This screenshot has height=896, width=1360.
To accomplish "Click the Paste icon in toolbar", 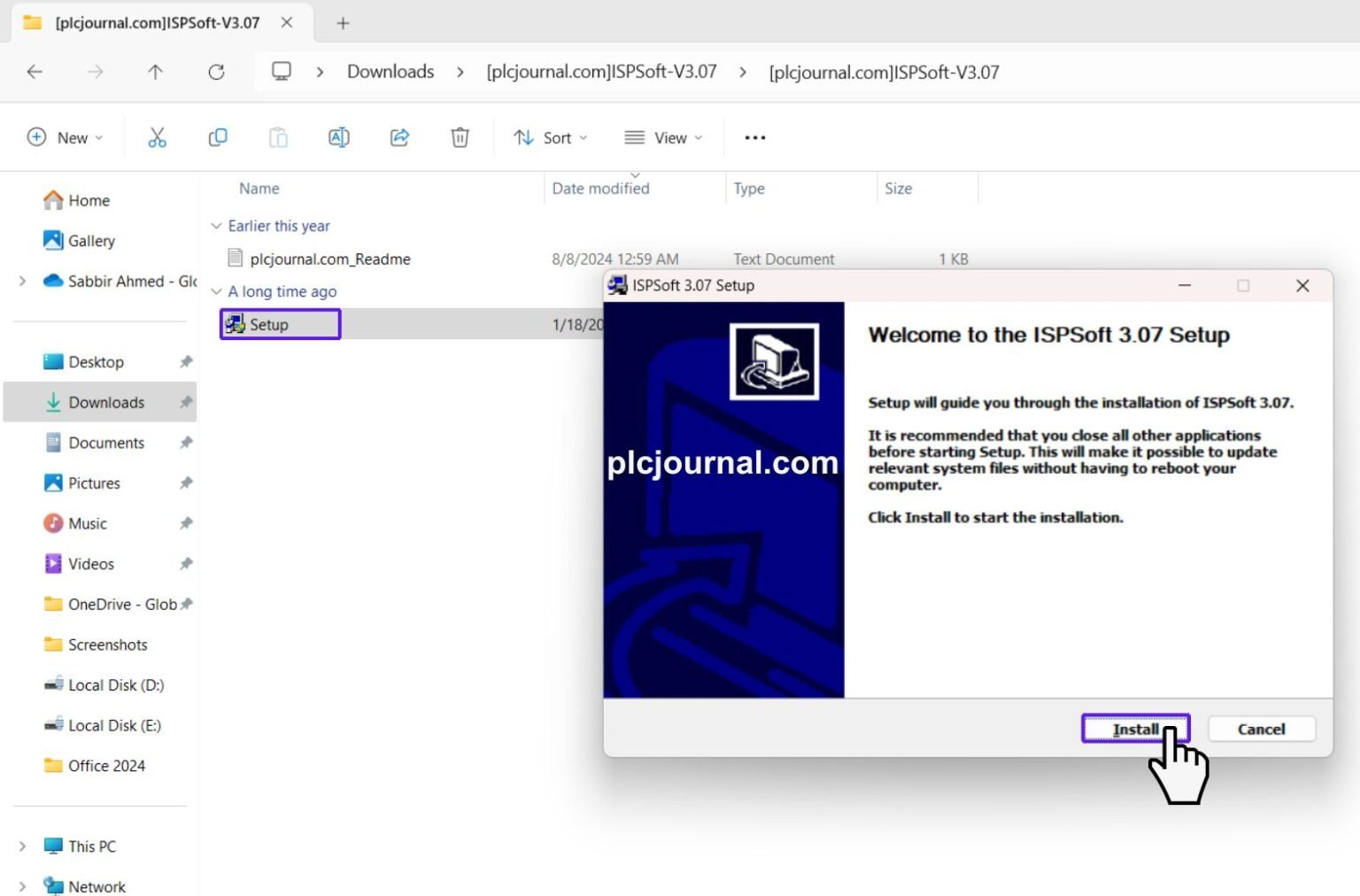I will [x=278, y=137].
